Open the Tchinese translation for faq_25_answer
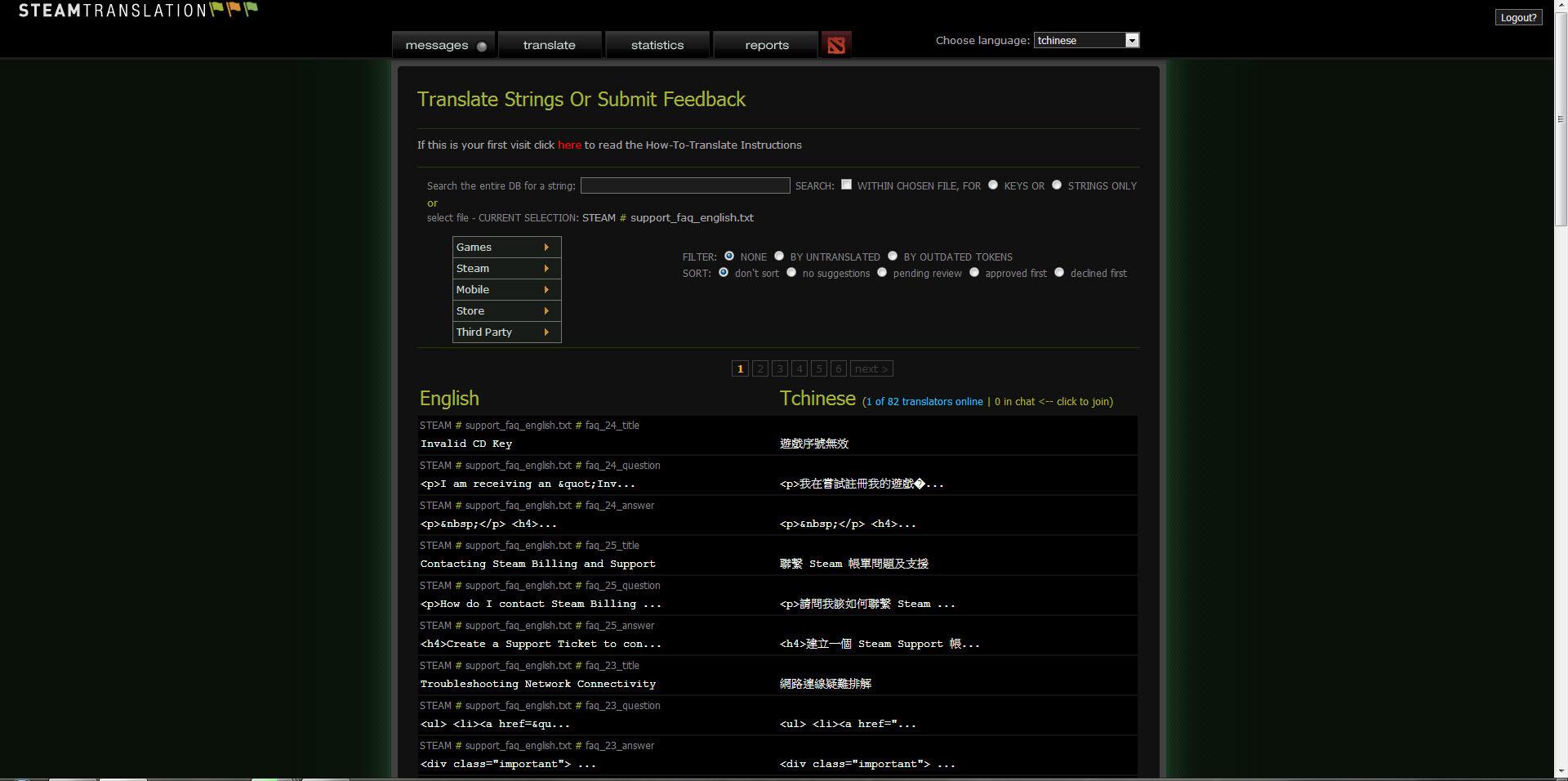The width and height of the screenshot is (1568, 781). coord(880,644)
